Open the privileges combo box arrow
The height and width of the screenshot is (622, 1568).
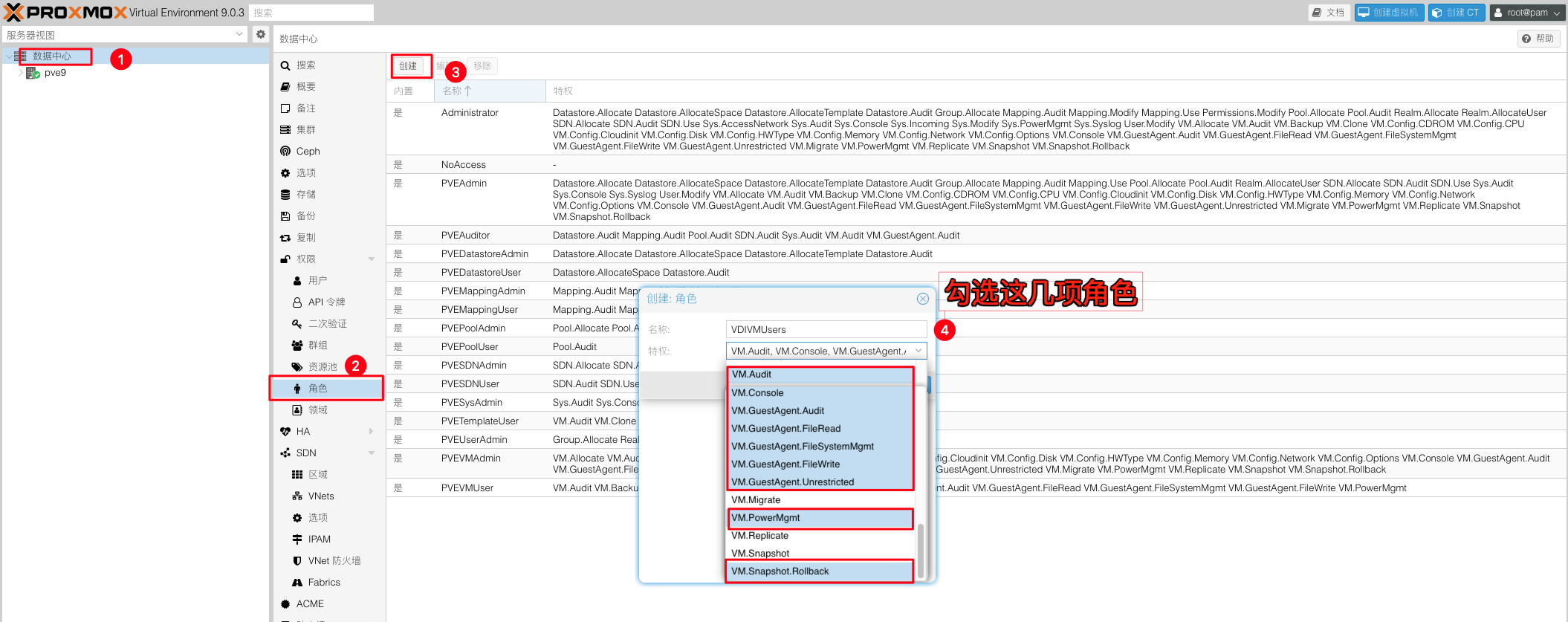[919, 351]
